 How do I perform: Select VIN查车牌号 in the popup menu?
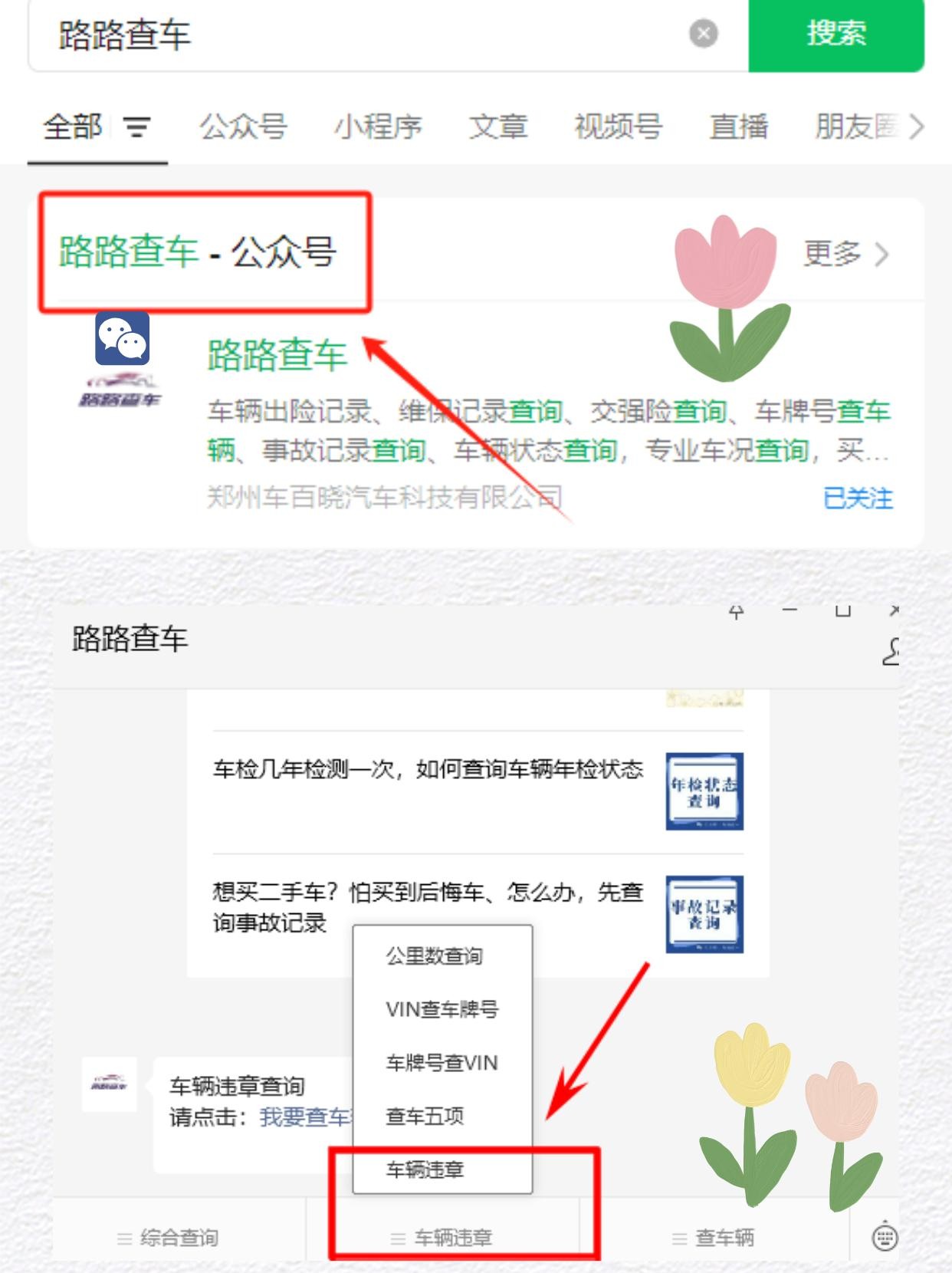(x=442, y=1009)
